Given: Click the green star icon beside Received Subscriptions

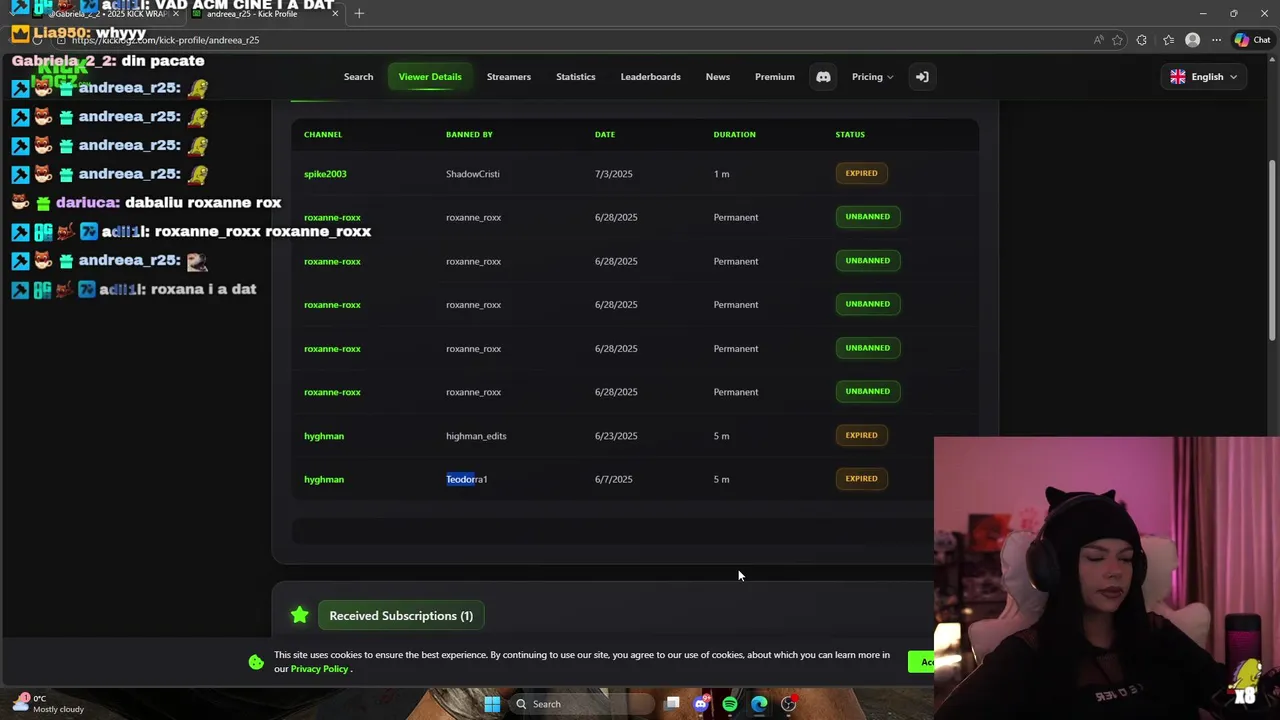Looking at the screenshot, I should tap(299, 615).
